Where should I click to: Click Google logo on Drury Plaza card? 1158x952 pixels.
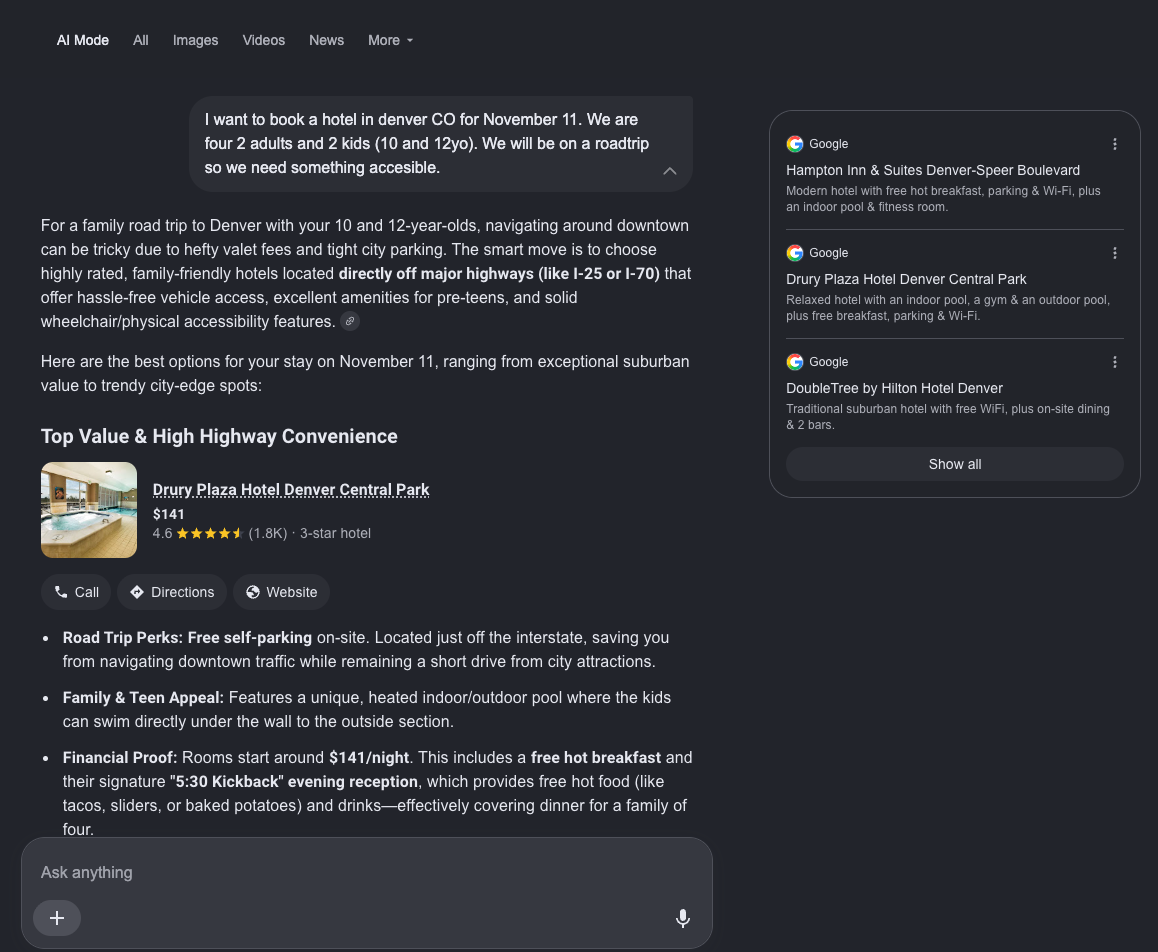(x=795, y=253)
